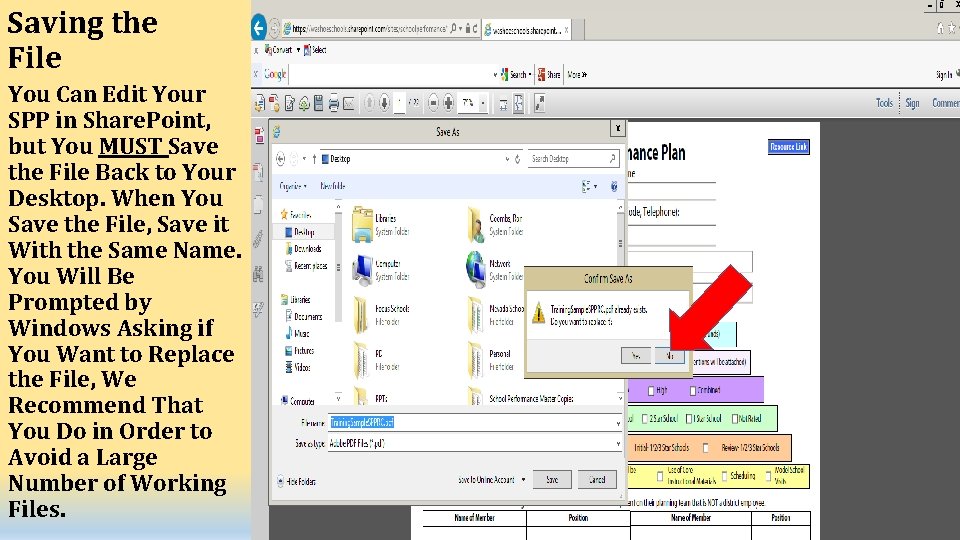Open the Network system folder icon

[476, 269]
